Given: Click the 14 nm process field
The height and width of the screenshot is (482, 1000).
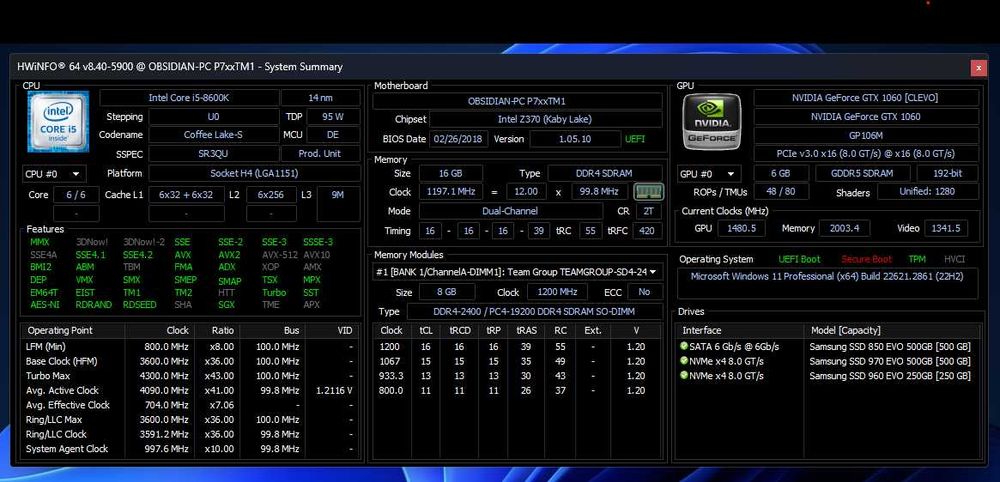Looking at the screenshot, I should click(x=320, y=98).
